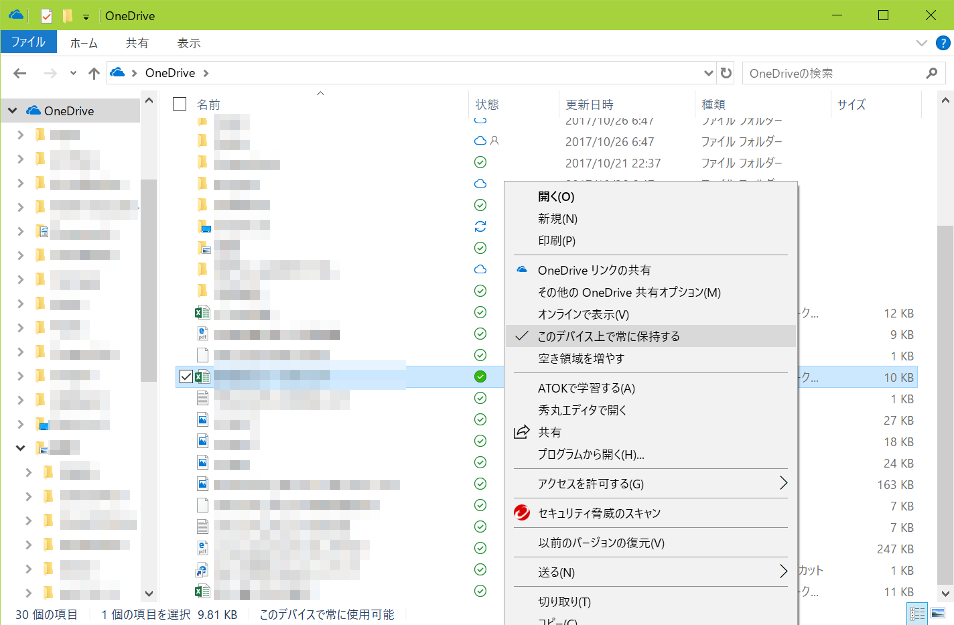Sort by the 状態 column header
The image size is (954, 625).
pos(487,105)
